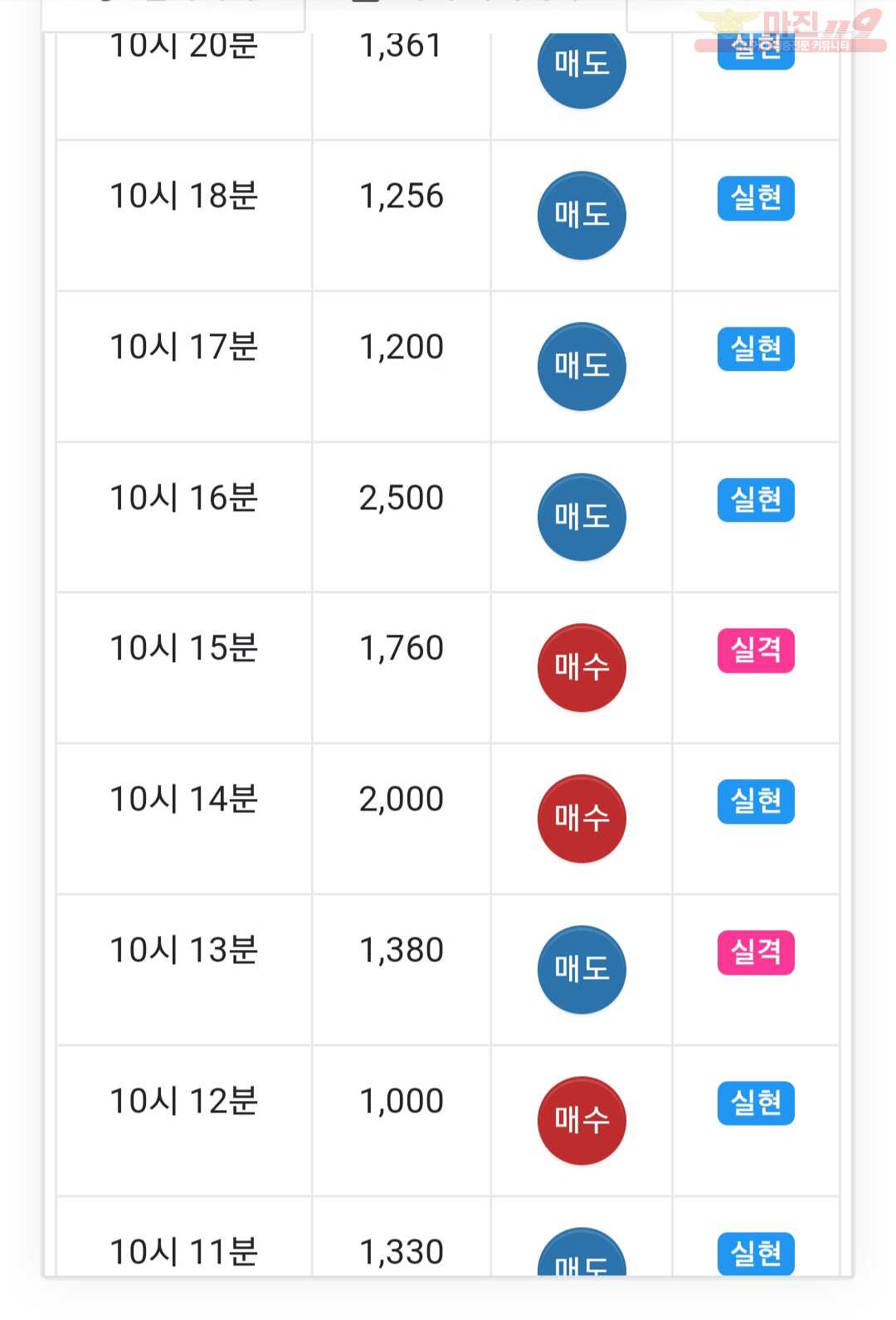Viewport: 896px width, 1320px height.
Task: Select the 2,500 amount cell
Action: [402, 517]
